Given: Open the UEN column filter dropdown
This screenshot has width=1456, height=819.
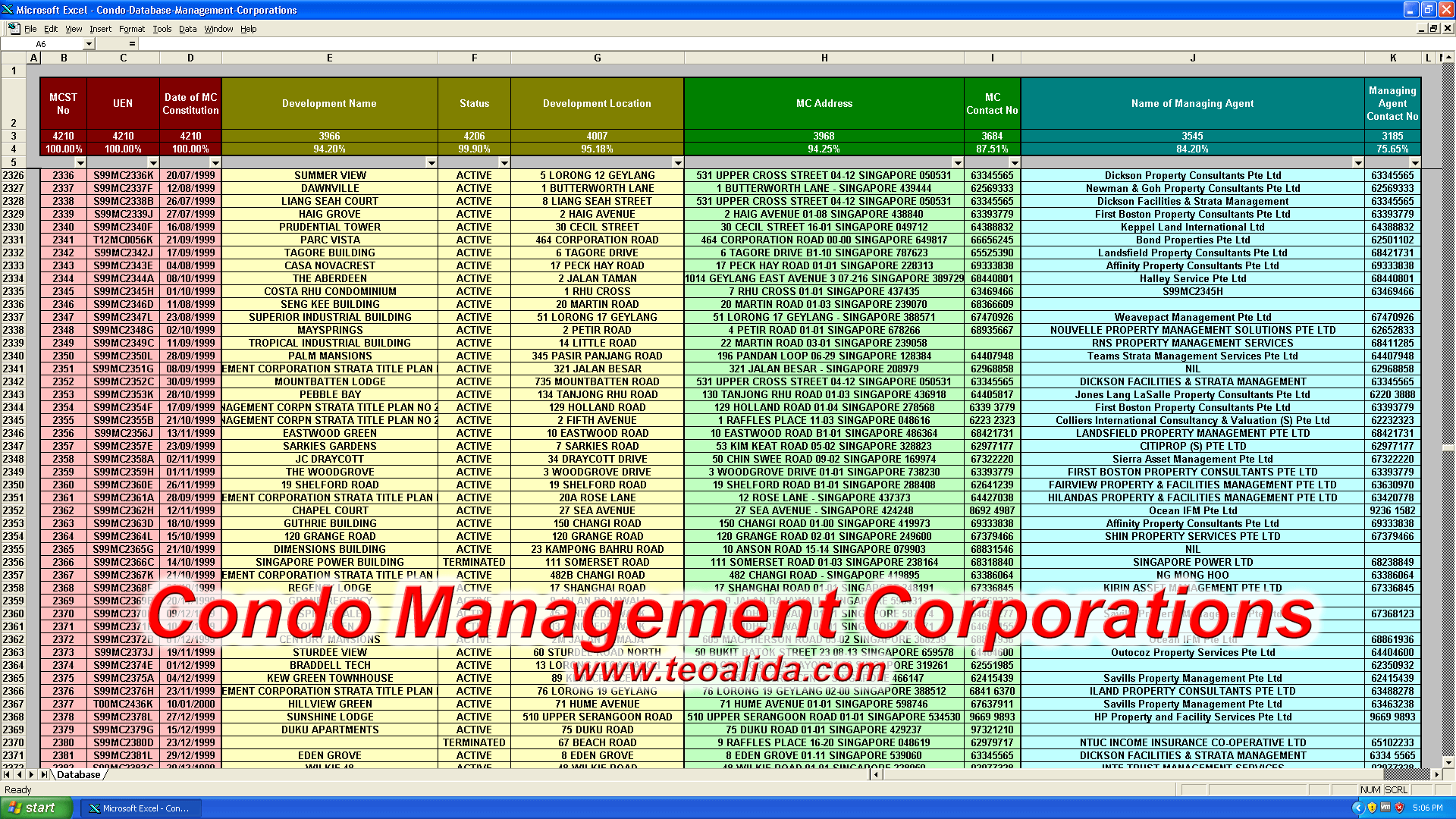Looking at the screenshot, I should tap(153, 163).
